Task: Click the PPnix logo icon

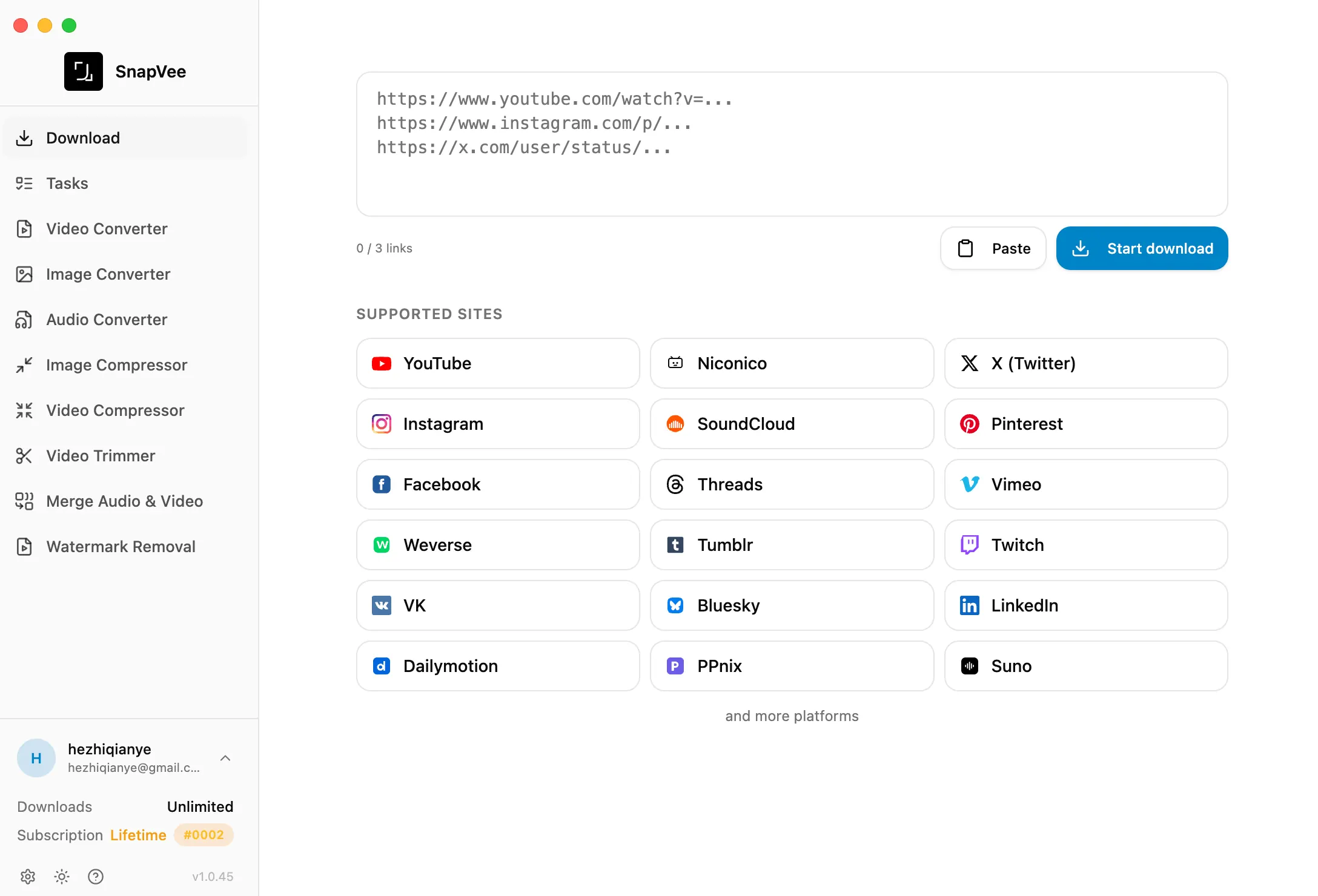Action: click(675, 666)
